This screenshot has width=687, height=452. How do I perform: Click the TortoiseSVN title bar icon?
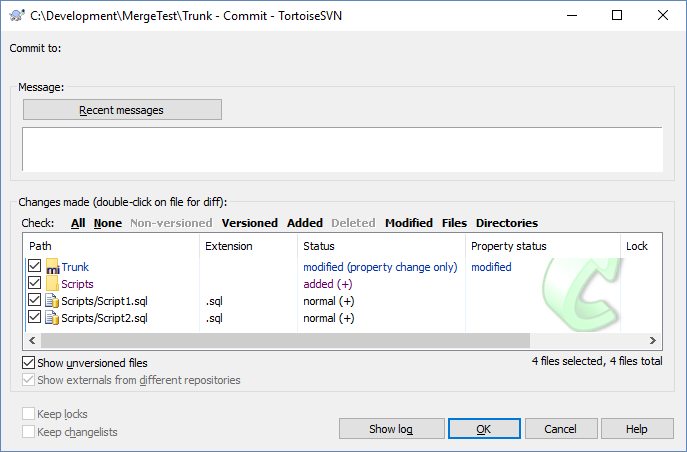coord(16,15)
